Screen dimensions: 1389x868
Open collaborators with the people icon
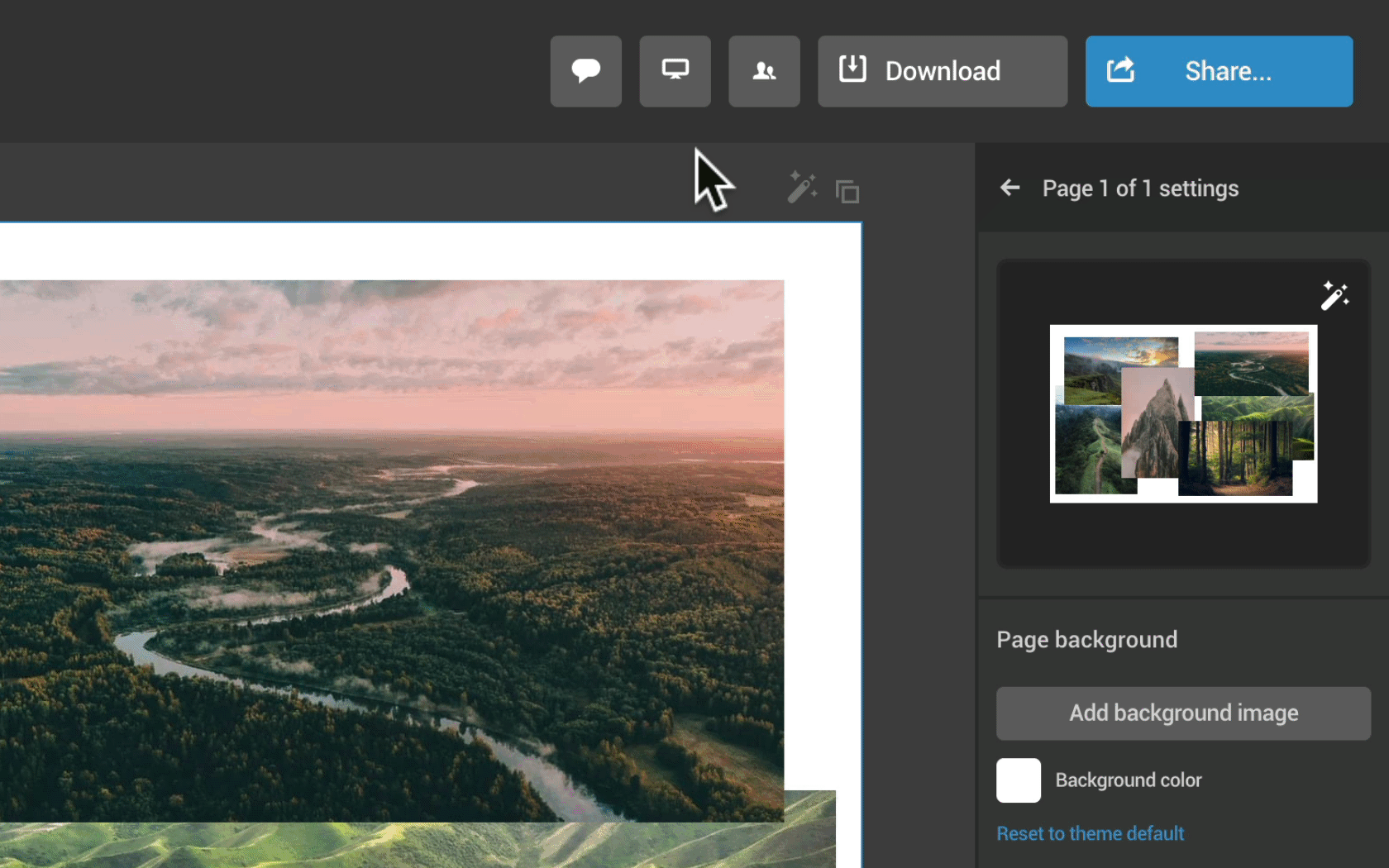(x=764, y=71)
